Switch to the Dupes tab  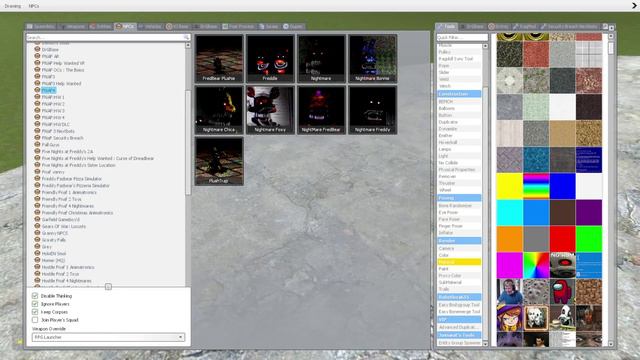[293, 27]
